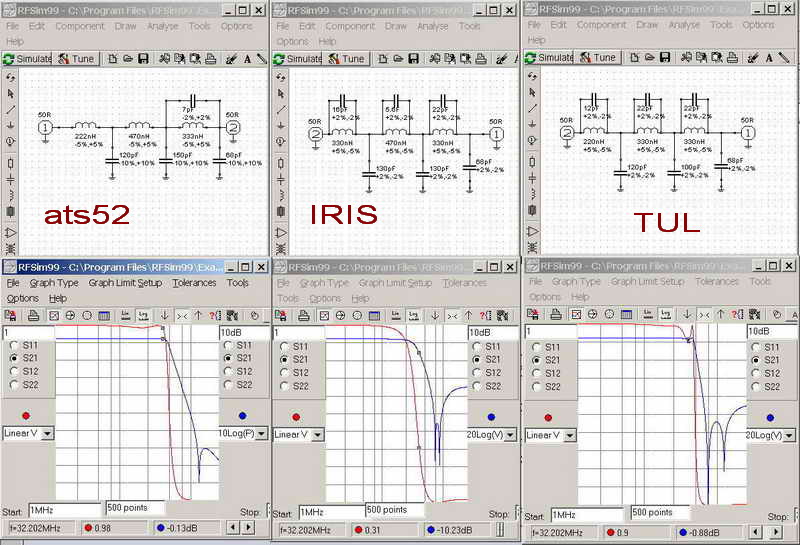Viewport: 800px width, 545px height.
Task: Select the capacitor tool in IRIS window
Action: click(281, 180)
